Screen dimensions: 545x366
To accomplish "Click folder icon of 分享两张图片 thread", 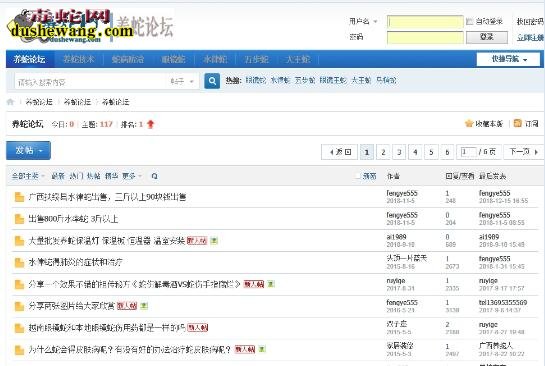I will 19,306.
